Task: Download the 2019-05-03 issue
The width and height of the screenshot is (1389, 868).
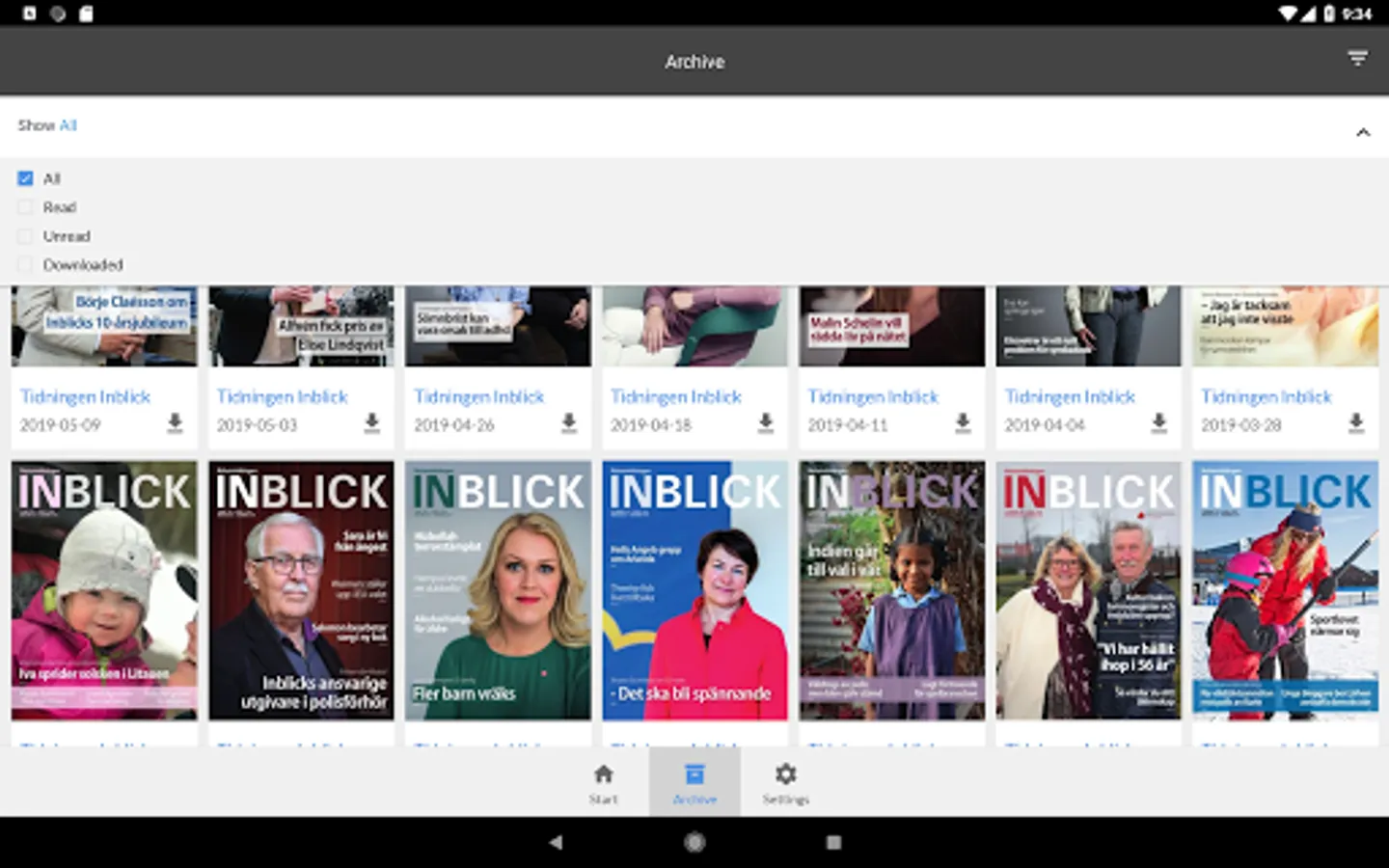Action: [371, 422]
